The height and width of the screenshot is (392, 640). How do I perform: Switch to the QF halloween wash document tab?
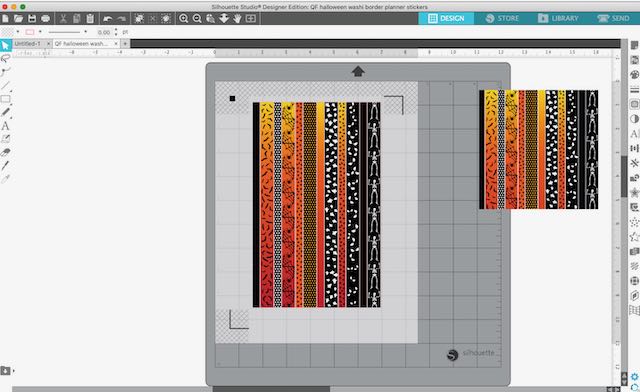pos(81,43)
